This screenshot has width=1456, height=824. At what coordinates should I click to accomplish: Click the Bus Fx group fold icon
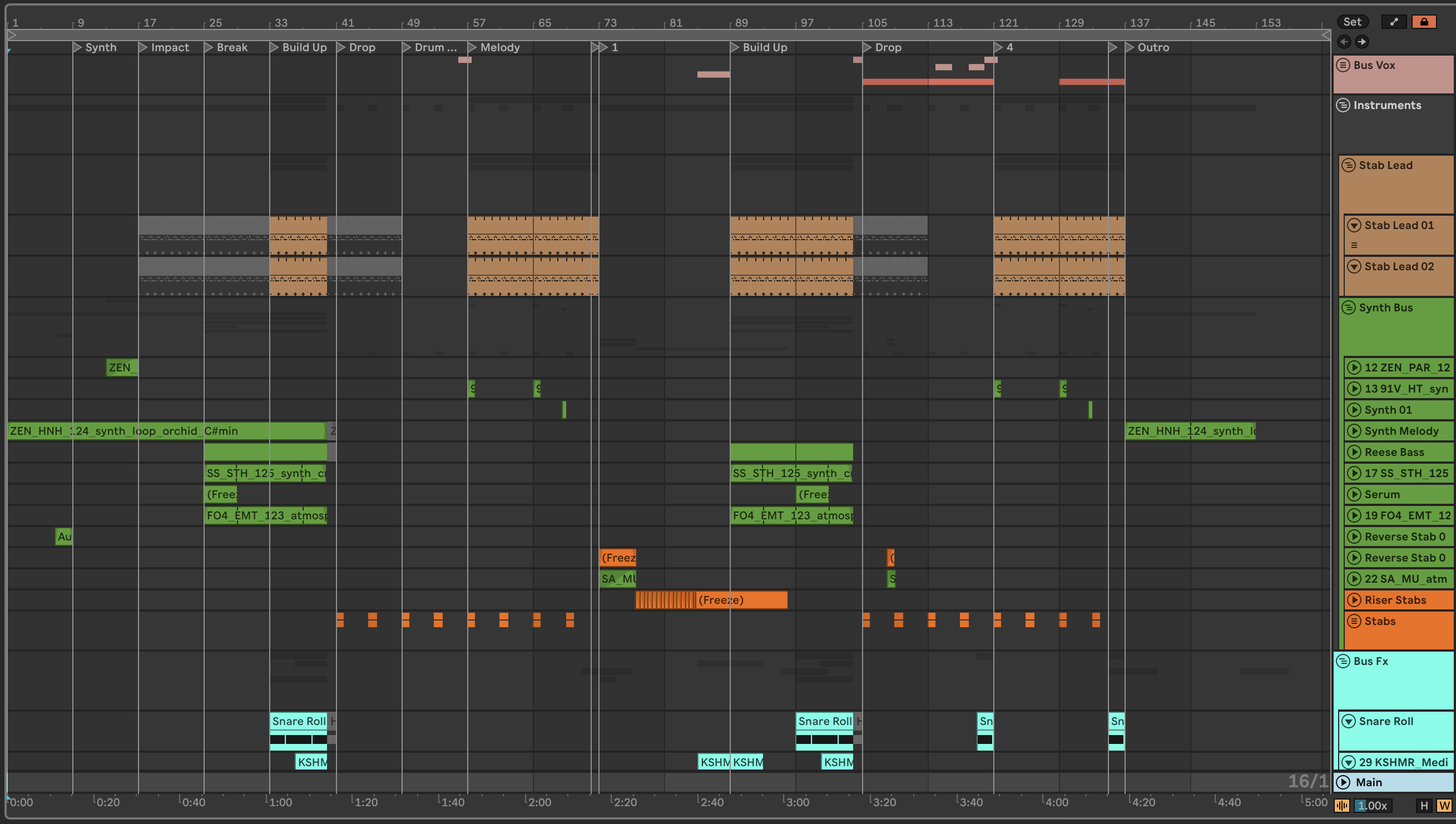(x=1343, y=661)
